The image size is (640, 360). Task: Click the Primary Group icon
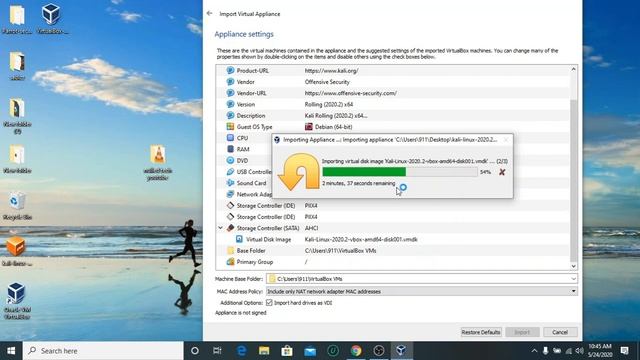[x=230, y=262]
